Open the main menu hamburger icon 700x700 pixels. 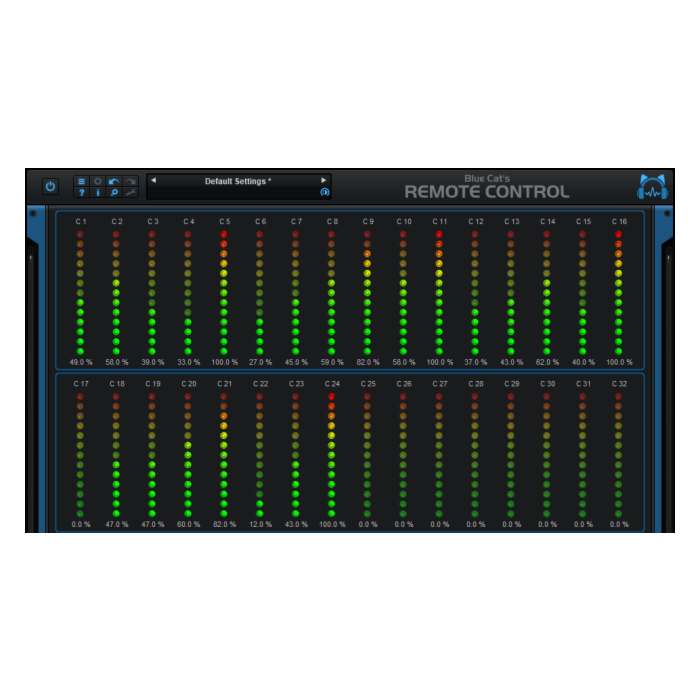[x=81, y=181]
